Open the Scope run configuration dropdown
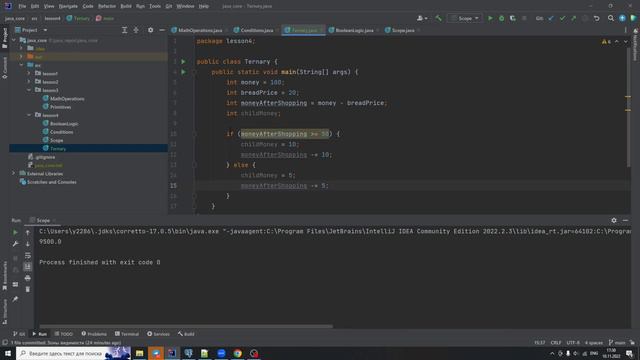 464,18
